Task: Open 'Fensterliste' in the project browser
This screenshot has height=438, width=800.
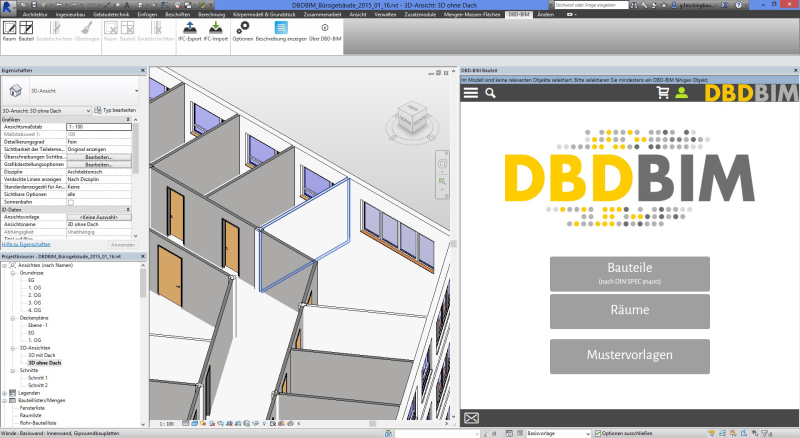Action: [32, 408]
